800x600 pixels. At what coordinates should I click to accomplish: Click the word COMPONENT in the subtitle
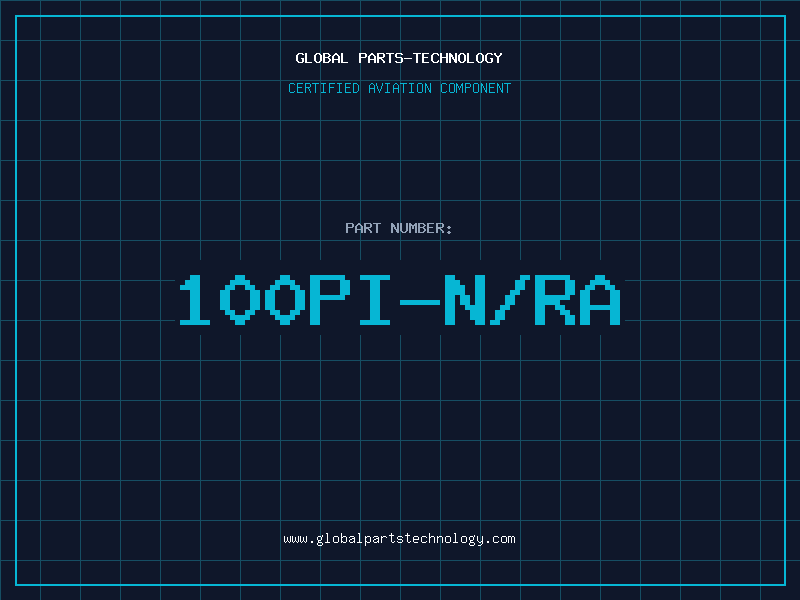click(x=473, y=88)
